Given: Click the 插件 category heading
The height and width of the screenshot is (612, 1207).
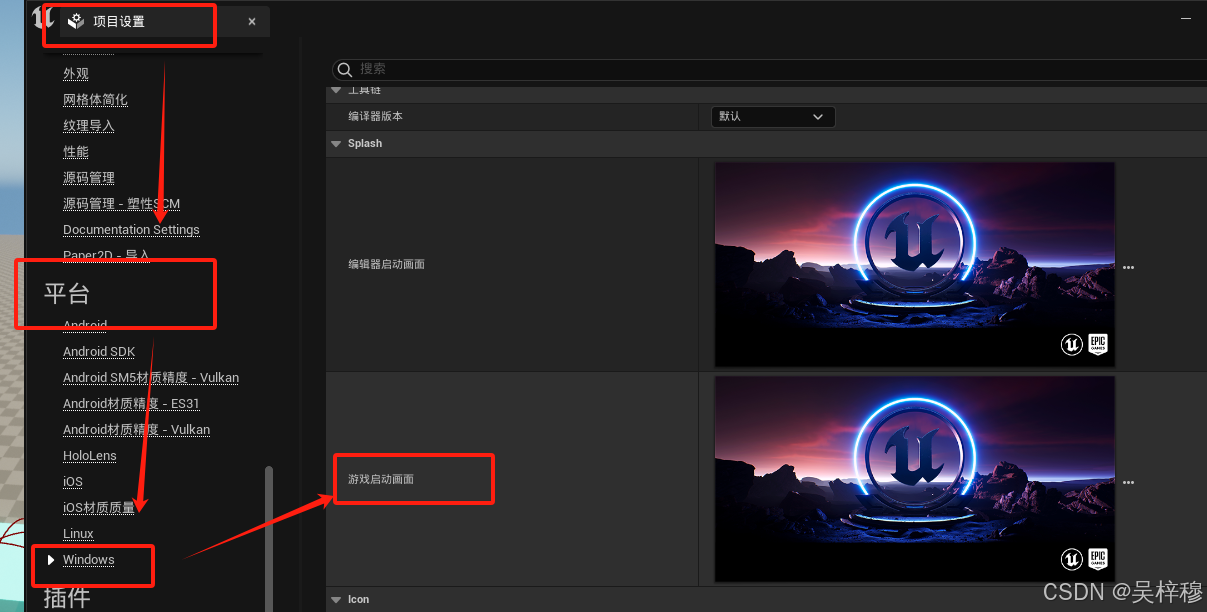Looking at the screenshot, I should point(67,598).
